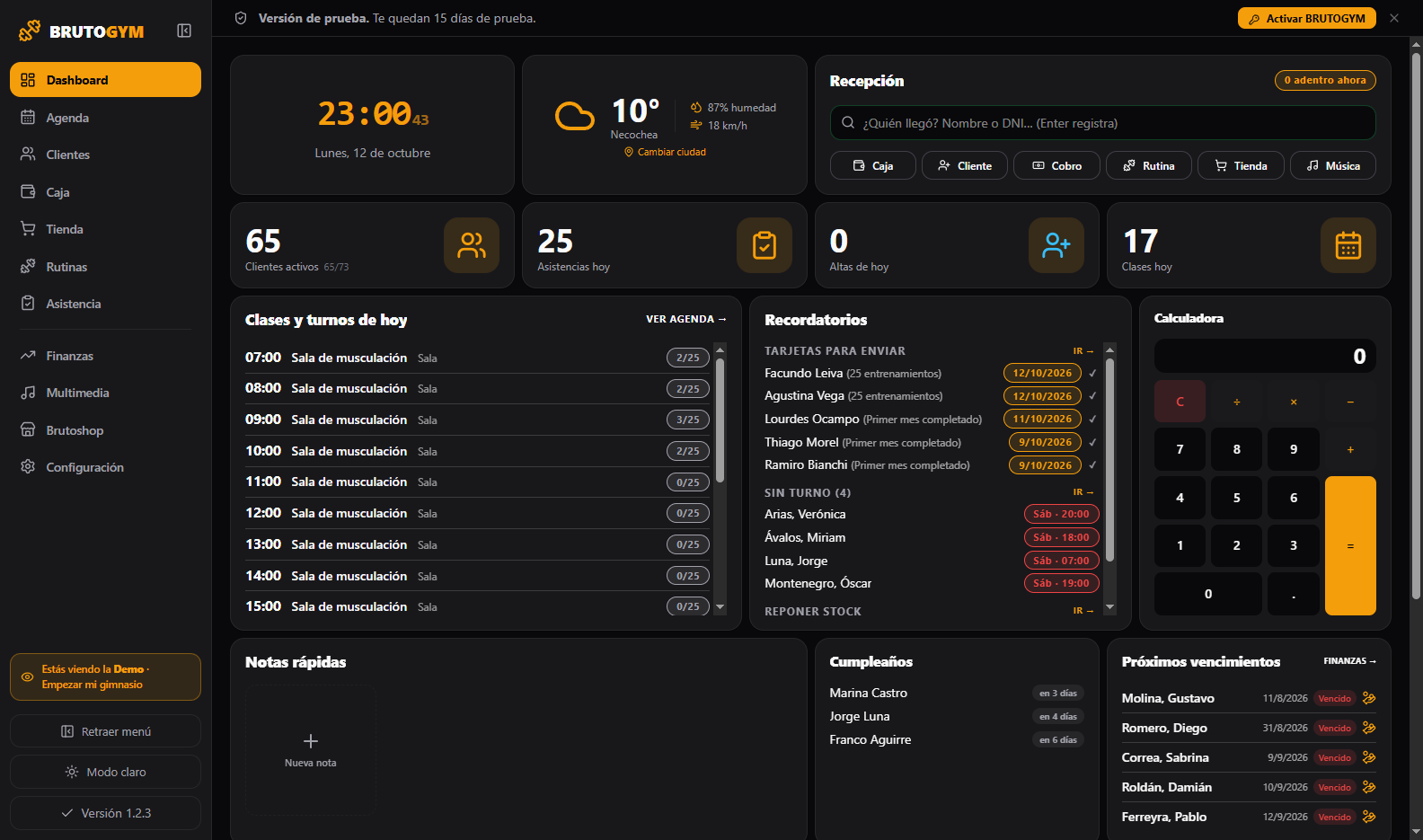Follow the VER AGENDA link

(686, 319)
